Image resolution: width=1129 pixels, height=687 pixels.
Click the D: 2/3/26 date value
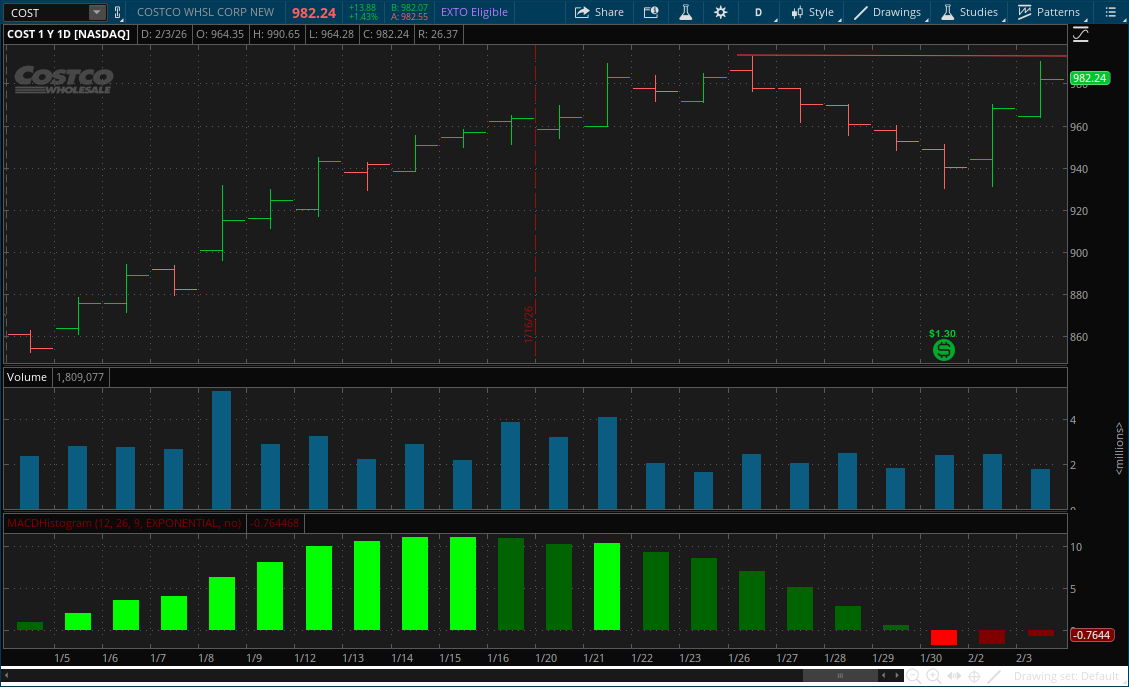163,34
